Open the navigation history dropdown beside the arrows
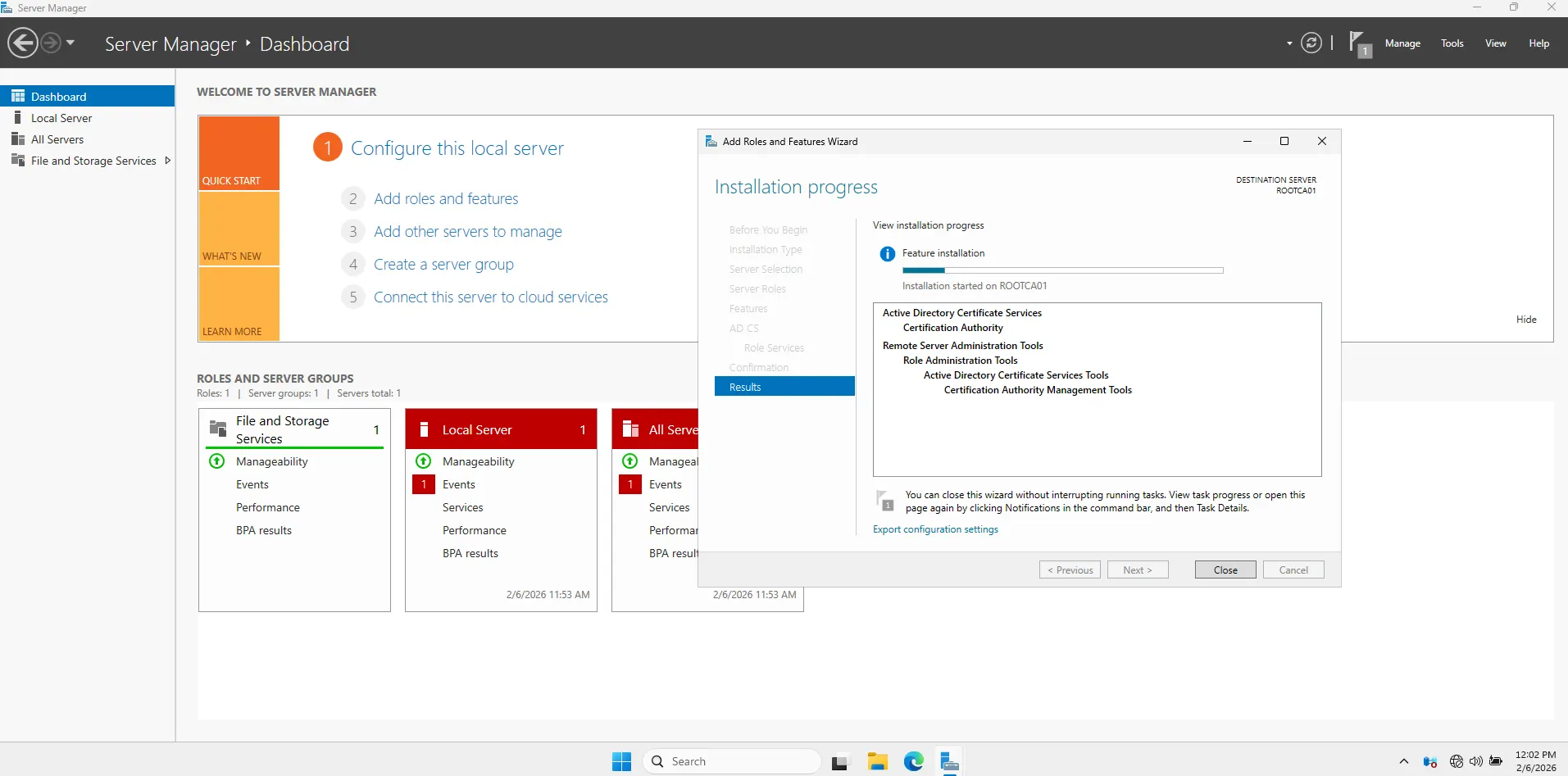This screenshot has width=1568, height=776. coord(70,43)
